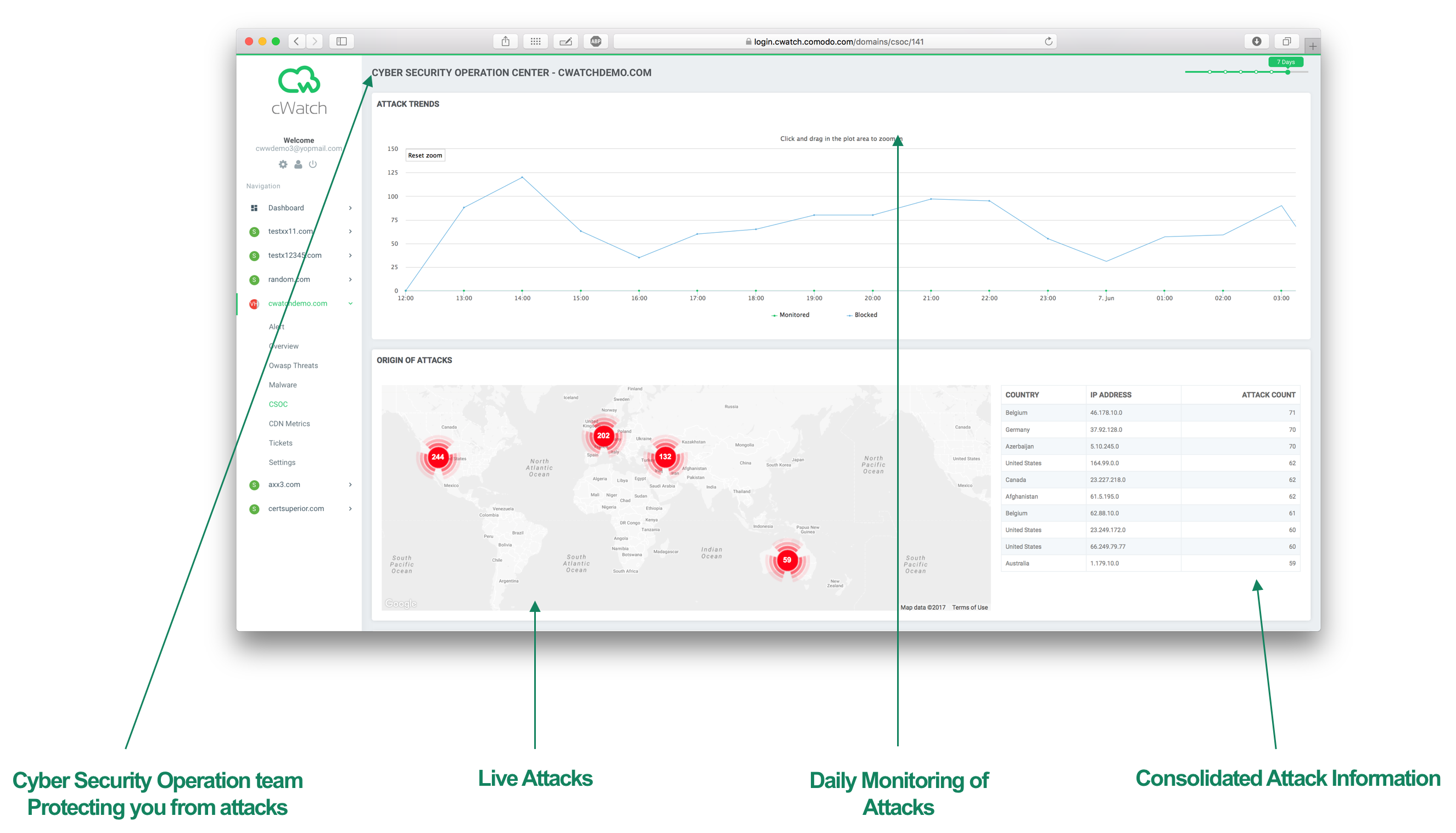The width and height of the screenshot is (1456, 833).
Task: Click the page reload icon
Action: tap(1049, 41)
